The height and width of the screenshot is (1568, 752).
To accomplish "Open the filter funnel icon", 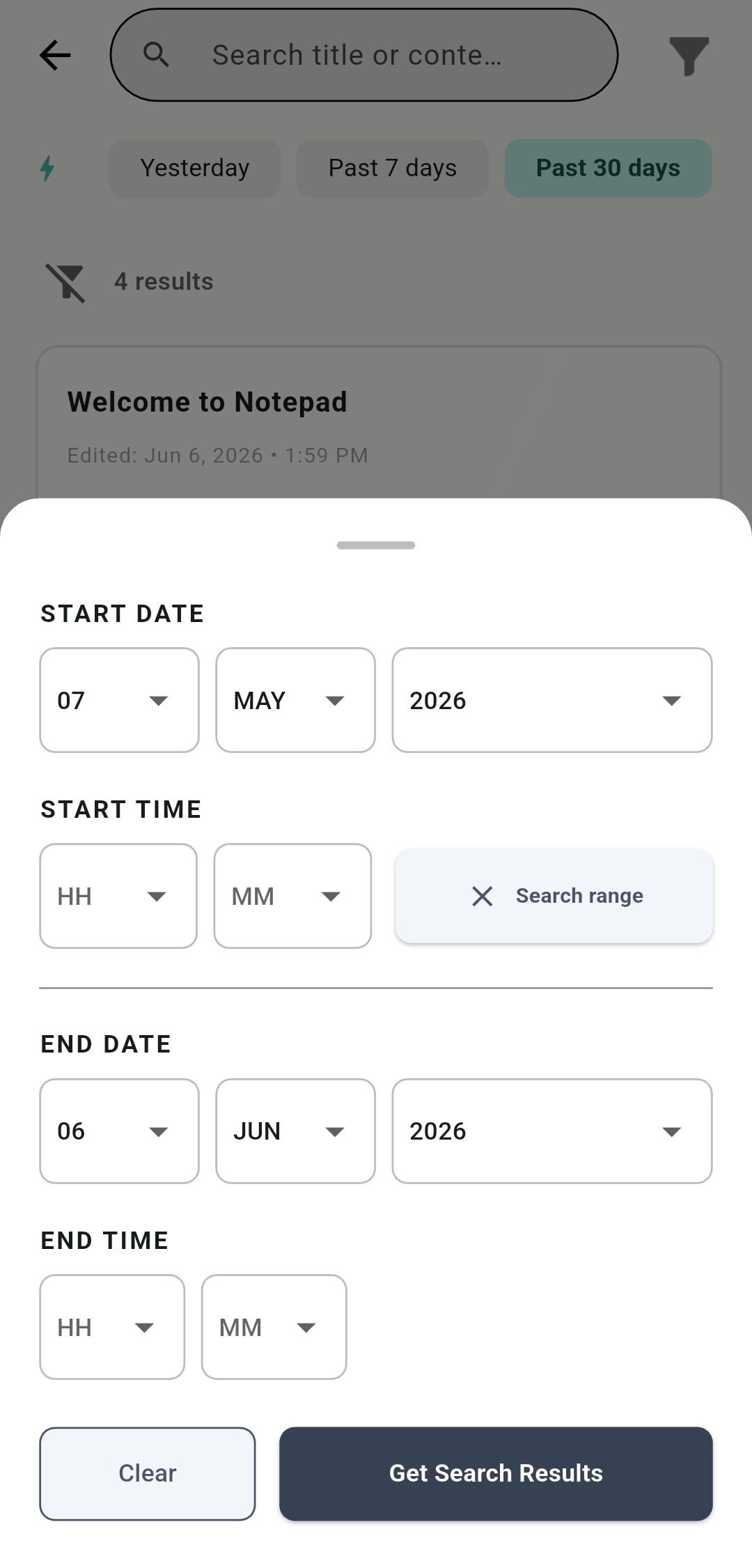I will 689,56.
